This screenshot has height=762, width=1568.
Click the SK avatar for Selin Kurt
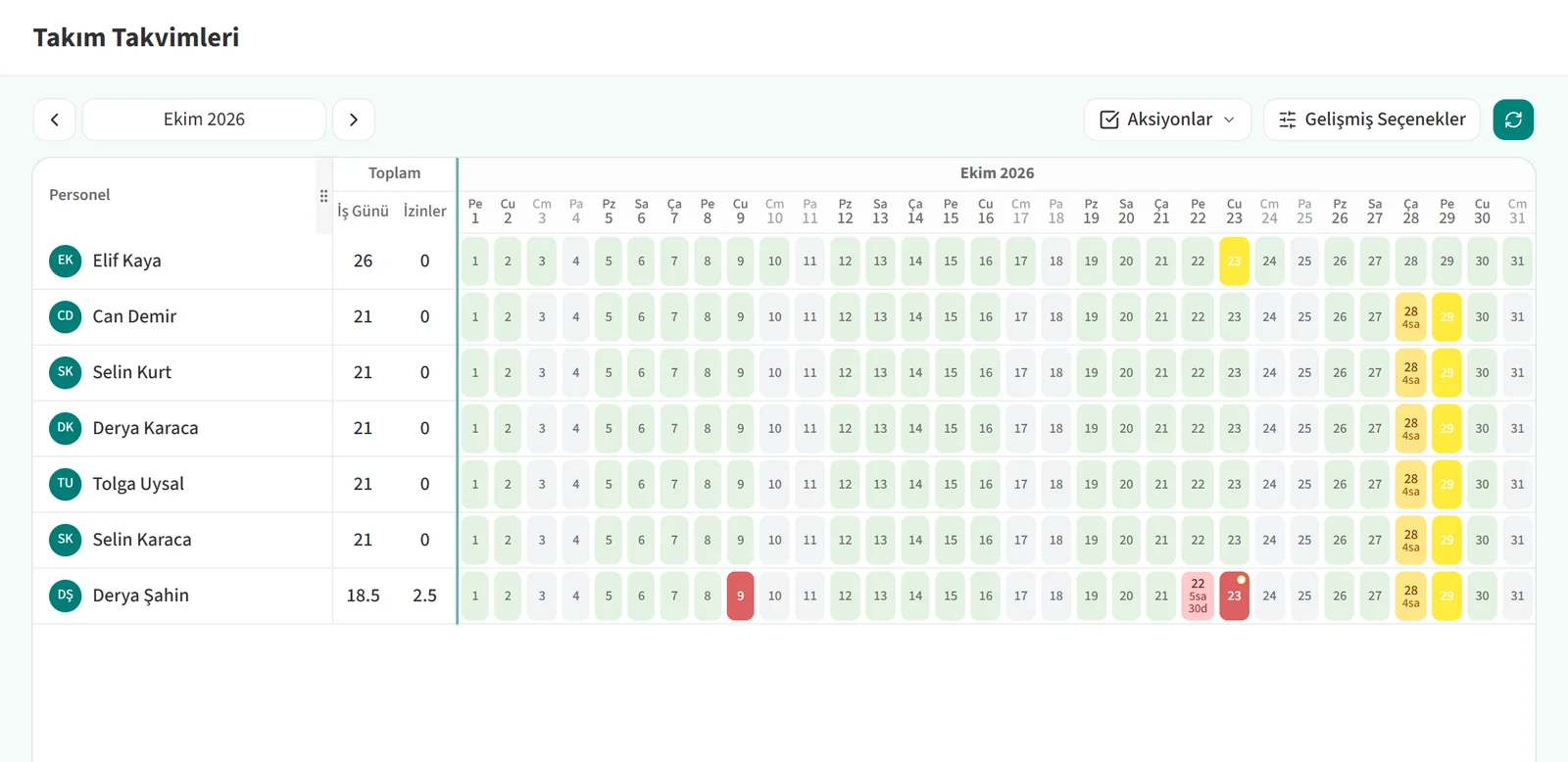click(x=66, y=372)
